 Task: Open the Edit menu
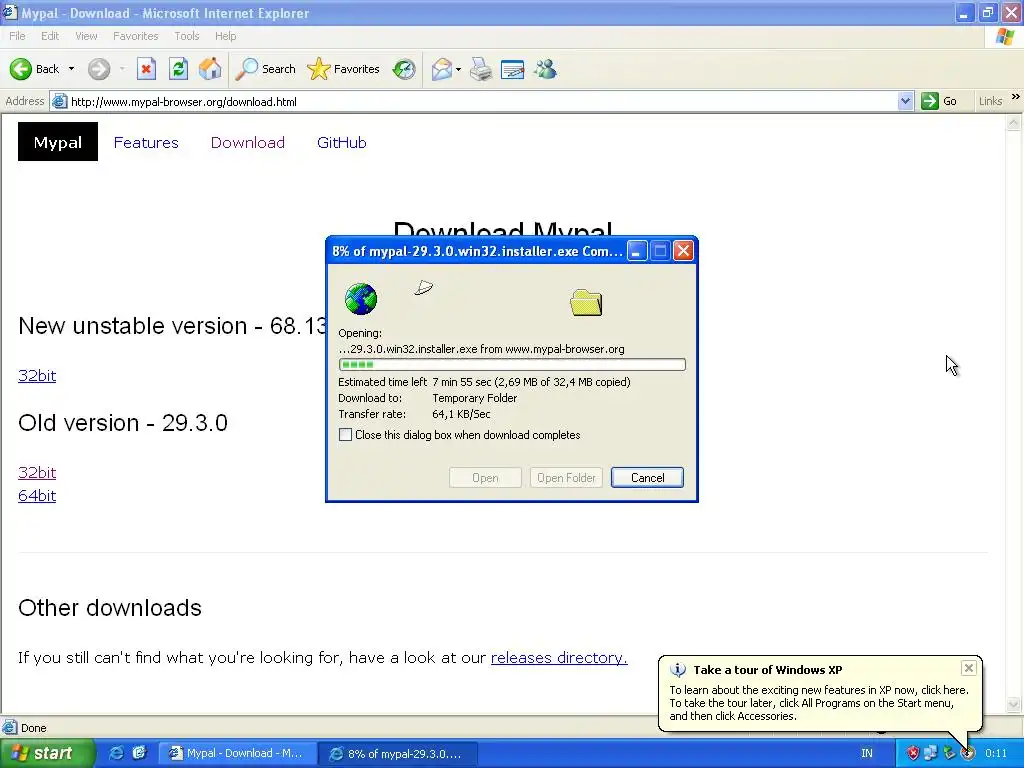click(50, 36)
